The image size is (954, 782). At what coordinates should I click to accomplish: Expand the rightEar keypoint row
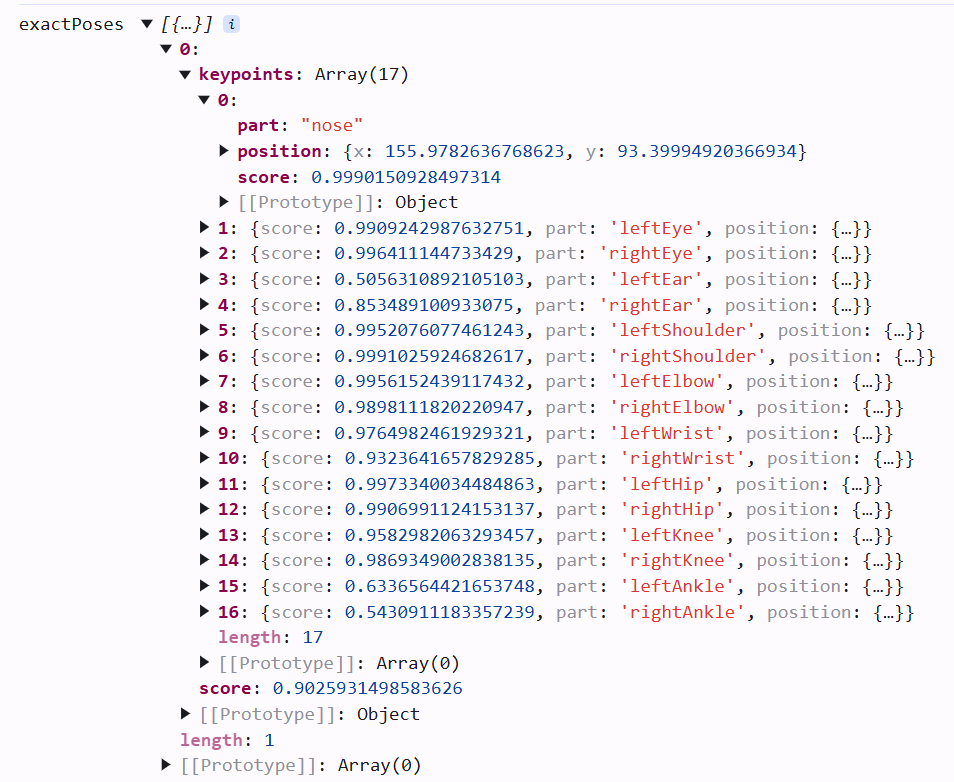click(x=205, y=305)
